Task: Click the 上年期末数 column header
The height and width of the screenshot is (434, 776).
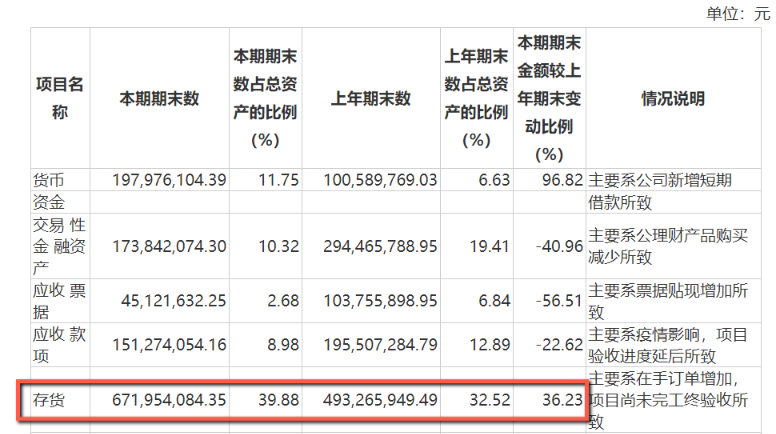Action: (x=370, y=99)
